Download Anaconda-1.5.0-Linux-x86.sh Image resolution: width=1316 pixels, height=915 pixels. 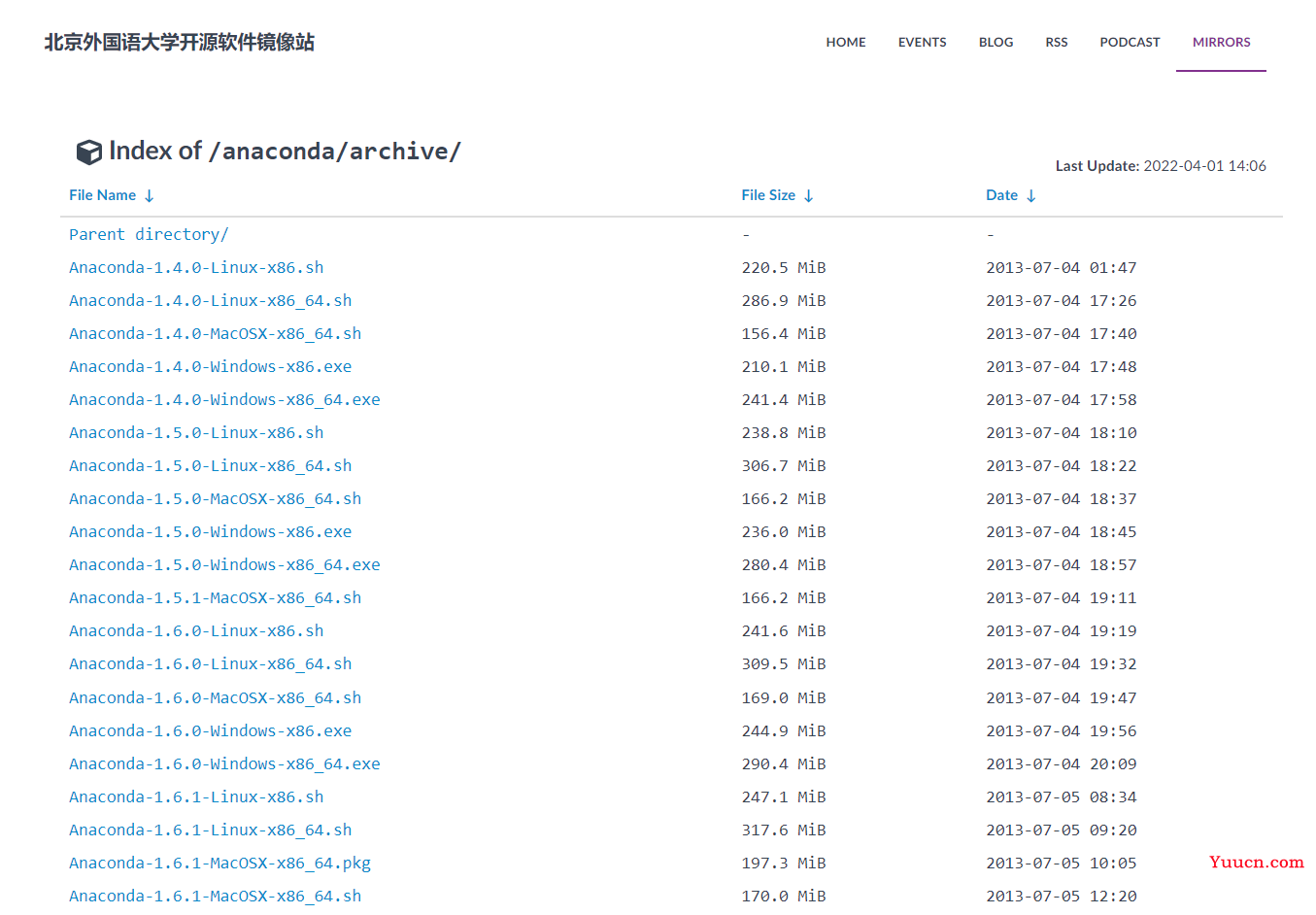tap(196, 432)
